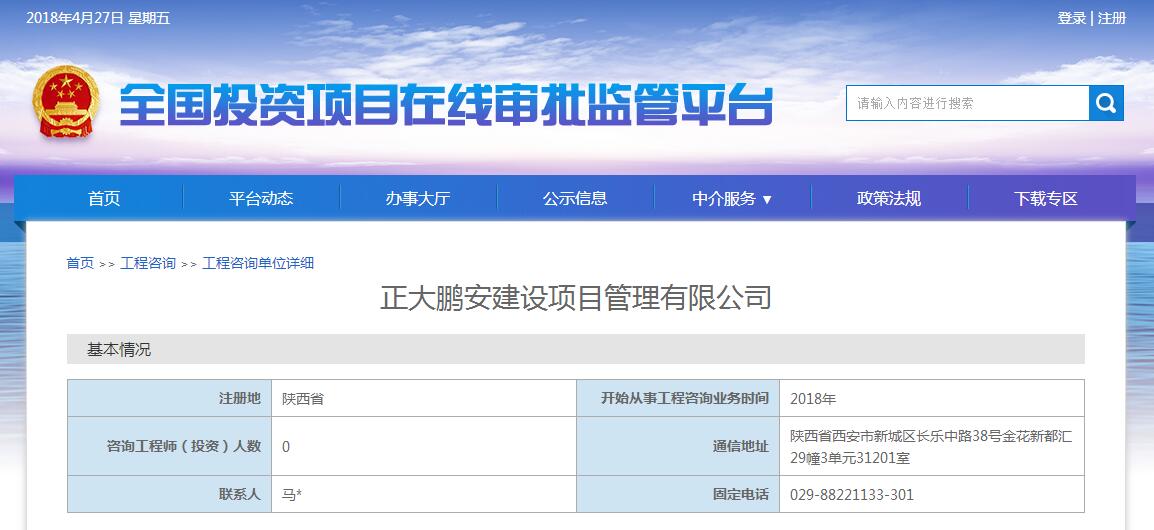
Task: Go to the 下载专区 section
Action: (1046, 198)
